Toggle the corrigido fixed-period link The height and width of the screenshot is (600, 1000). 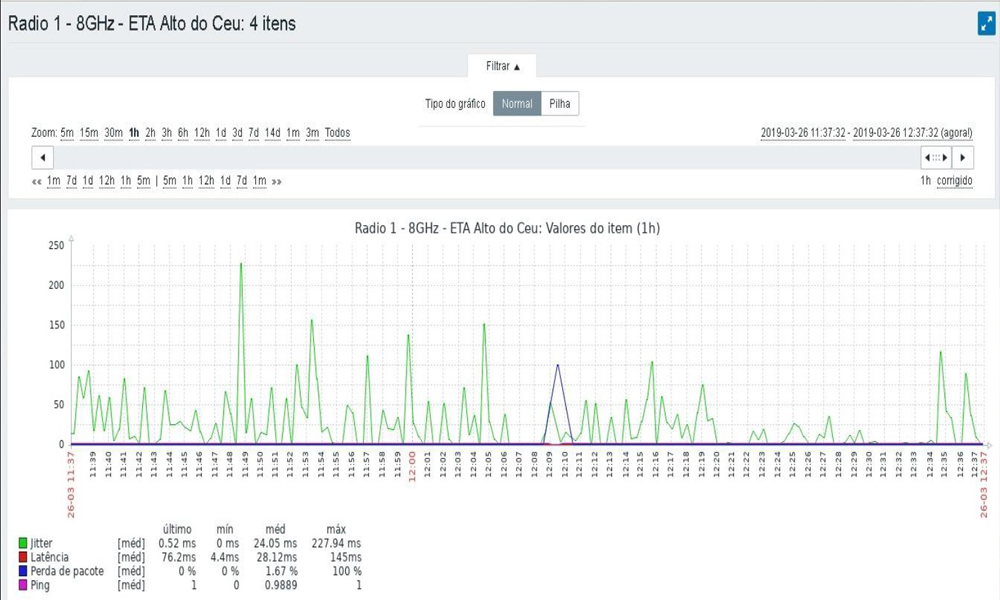click(955, 181)
